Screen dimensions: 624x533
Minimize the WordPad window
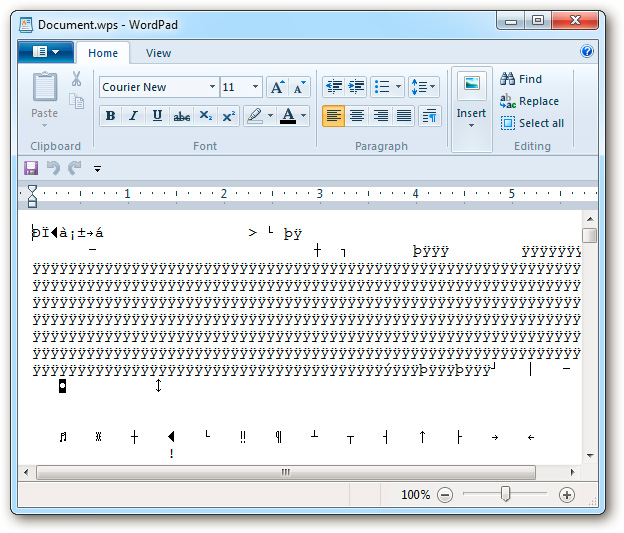pyautogui.click(x=511, y=21)
